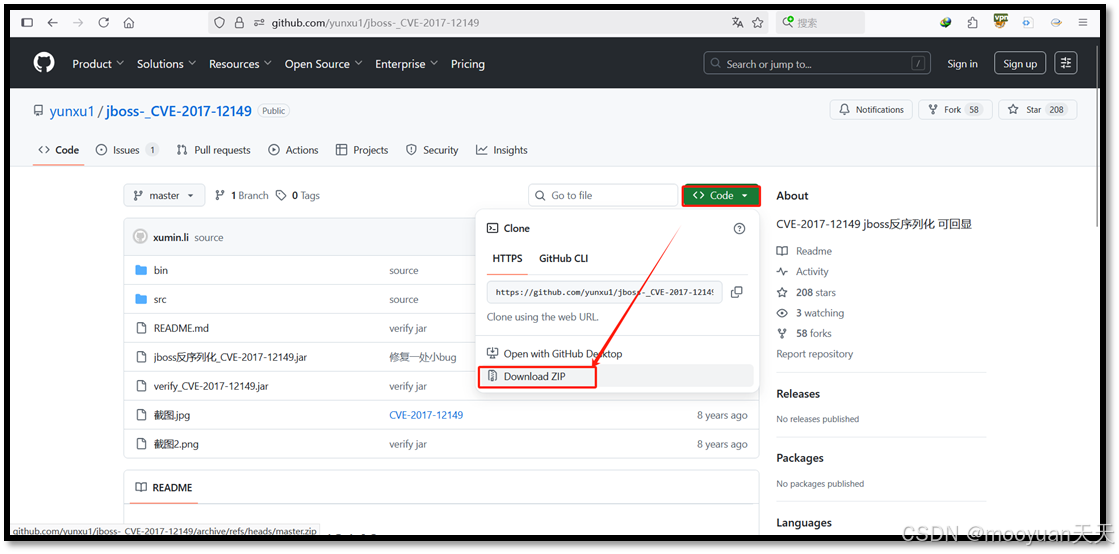Click the GitHub Search or jump to field

tap(817, 64)
